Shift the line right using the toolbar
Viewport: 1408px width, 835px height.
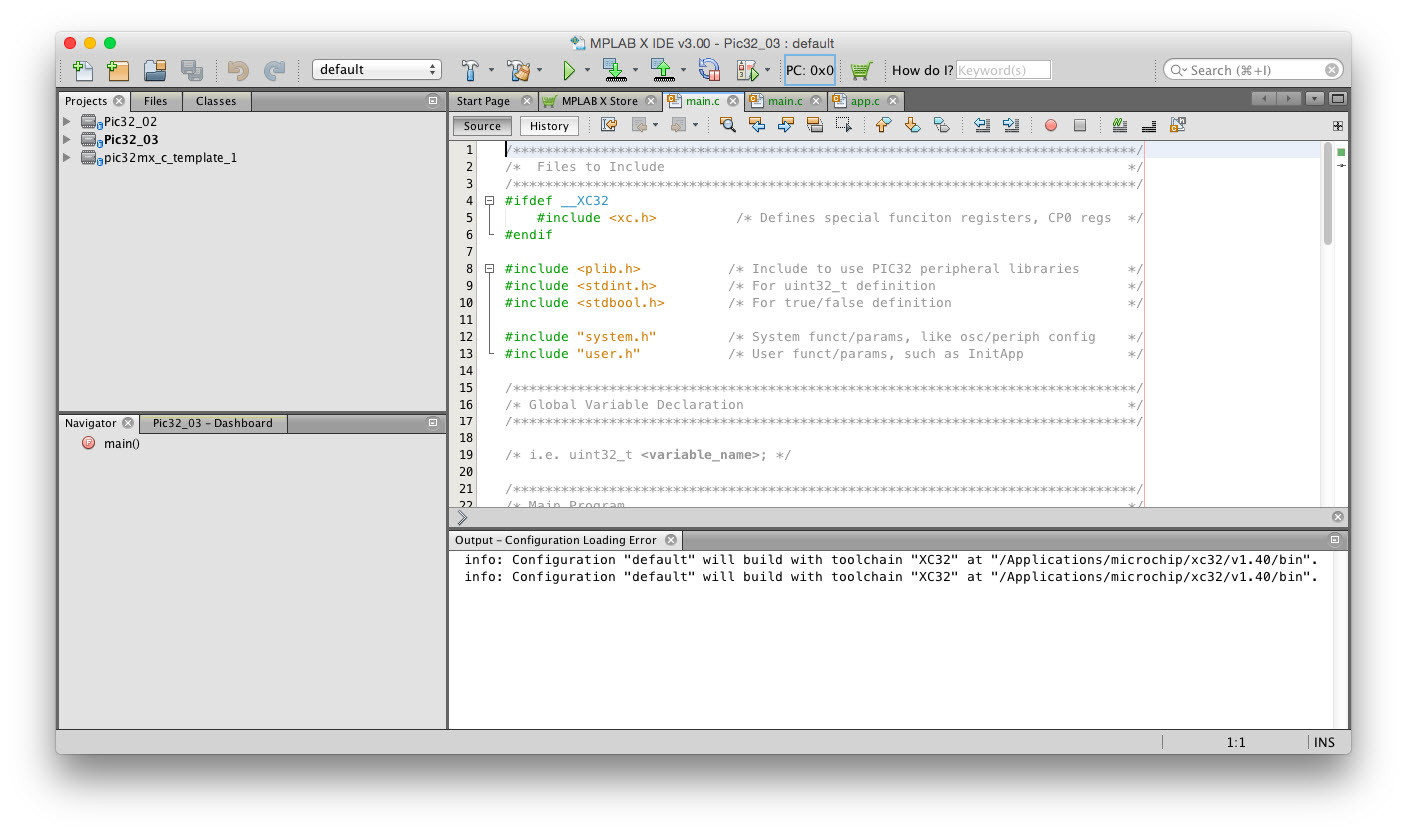[1011, 125]
